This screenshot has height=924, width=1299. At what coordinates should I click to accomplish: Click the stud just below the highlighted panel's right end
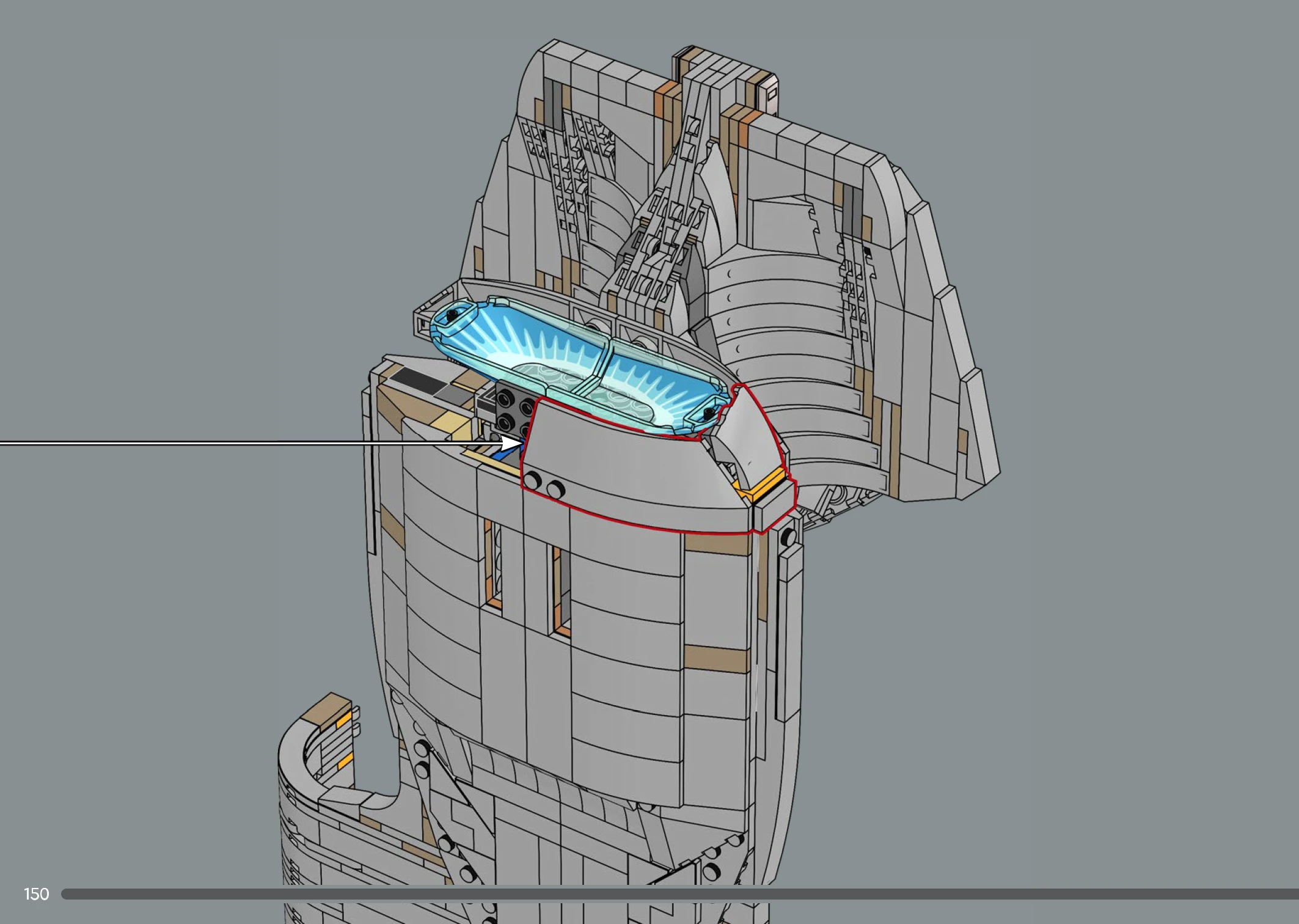point(788,538)
